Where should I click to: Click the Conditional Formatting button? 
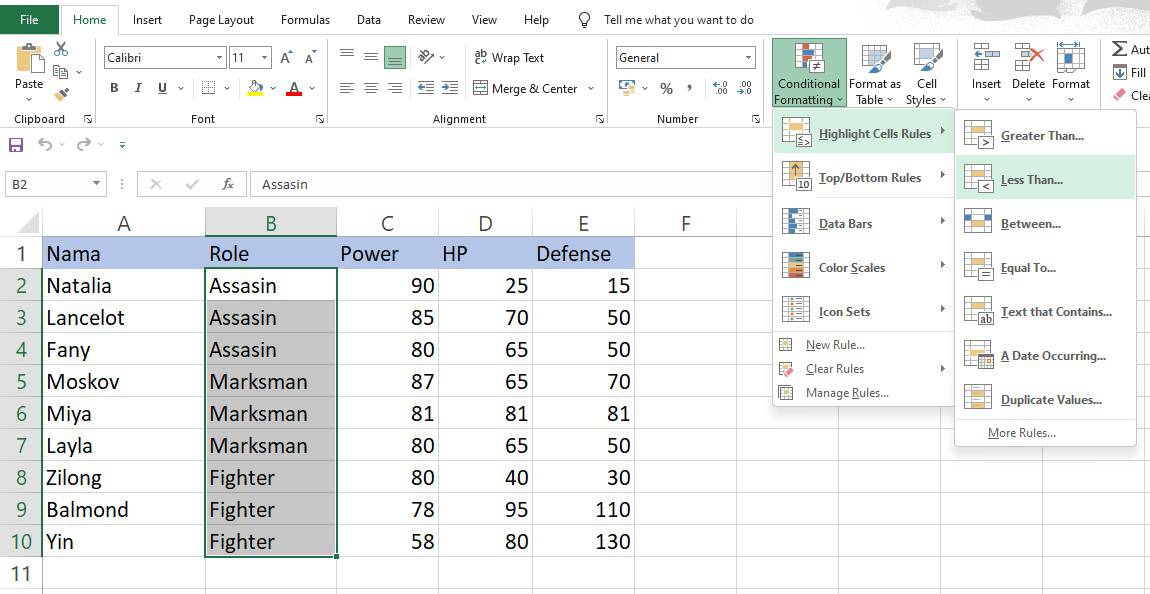coord(809,73)
